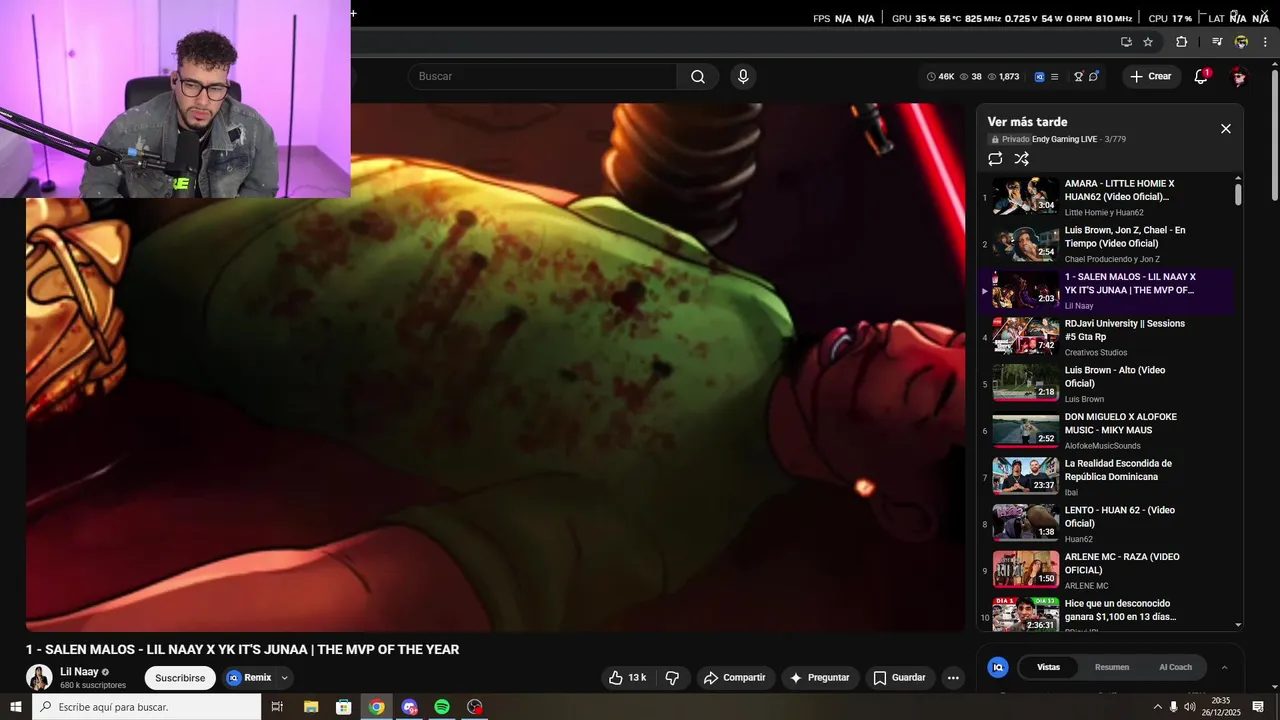
Task: Click the search magnifier button
Action: tap(698, 76)
